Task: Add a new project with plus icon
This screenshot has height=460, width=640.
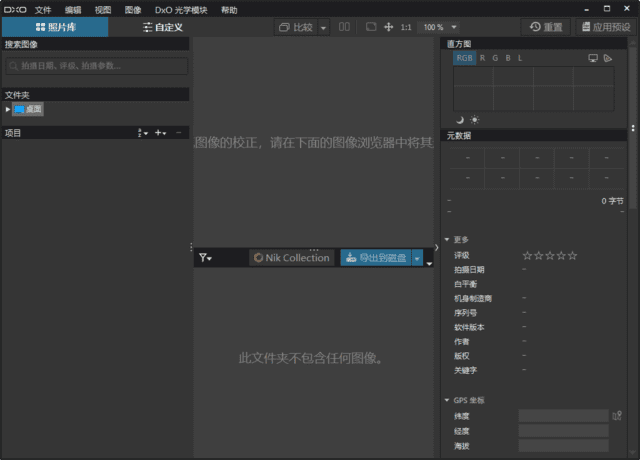Action: coord(159,133)
